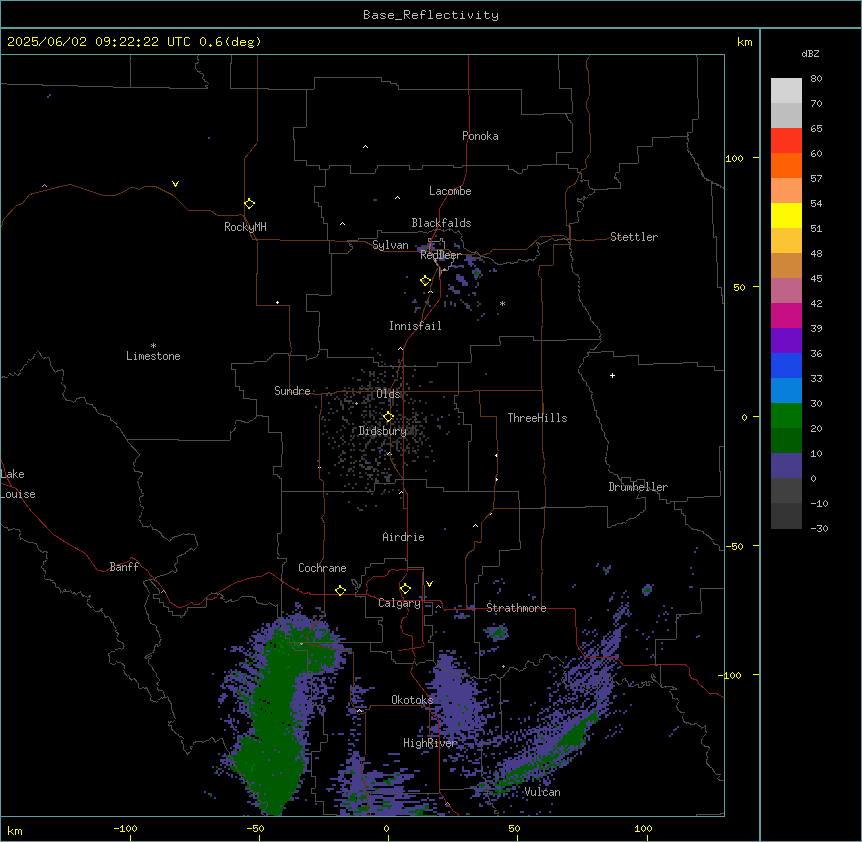Click the HighRiver label
The height and width of the screenshot is (842, 862).
[430, 743]
